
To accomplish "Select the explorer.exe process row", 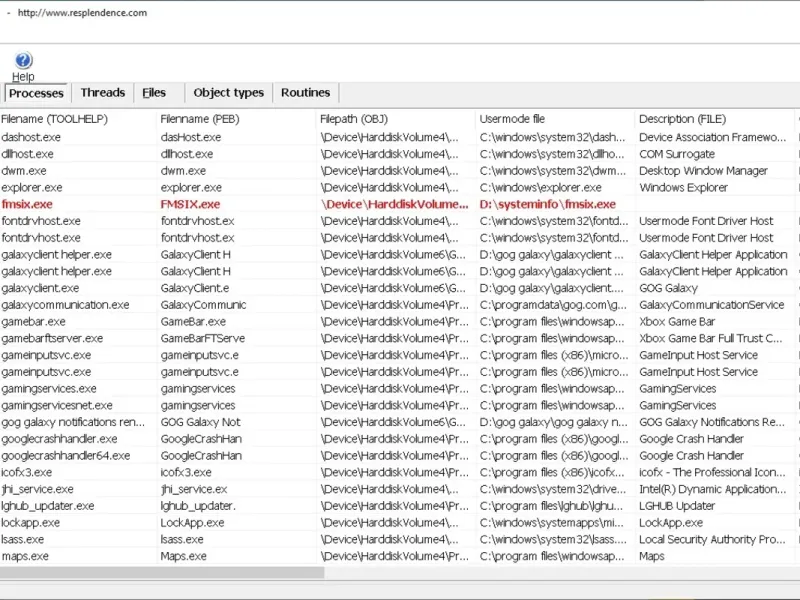I will pyautogui.click(x=32, y=188).
